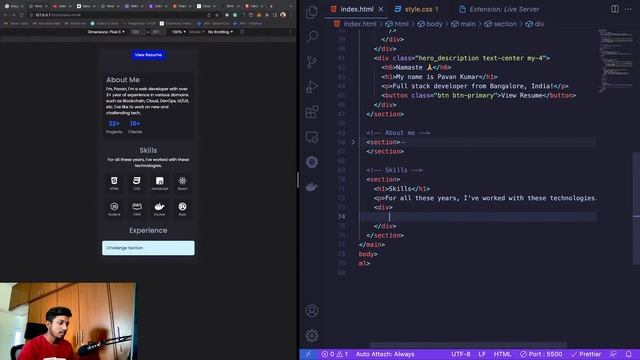Viewport: 640px width, 360px height.
Task: Click the browser profile avatar
Action: [283, 15]
